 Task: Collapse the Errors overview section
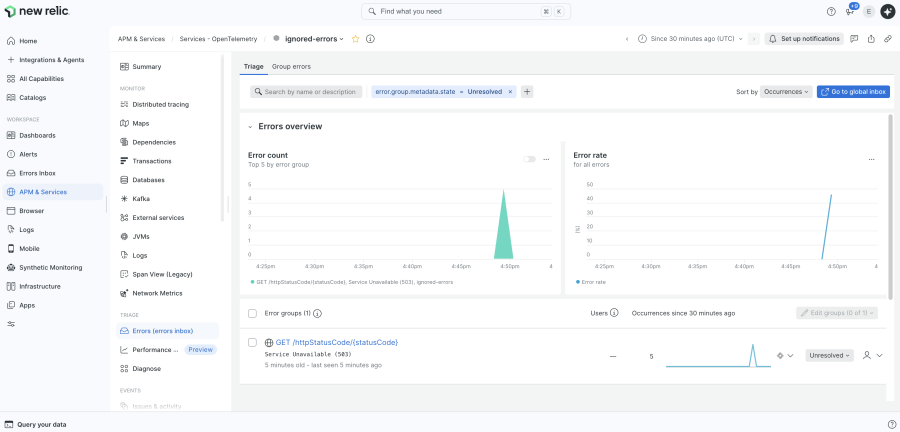pyautogui.click(x=250, y=127)
